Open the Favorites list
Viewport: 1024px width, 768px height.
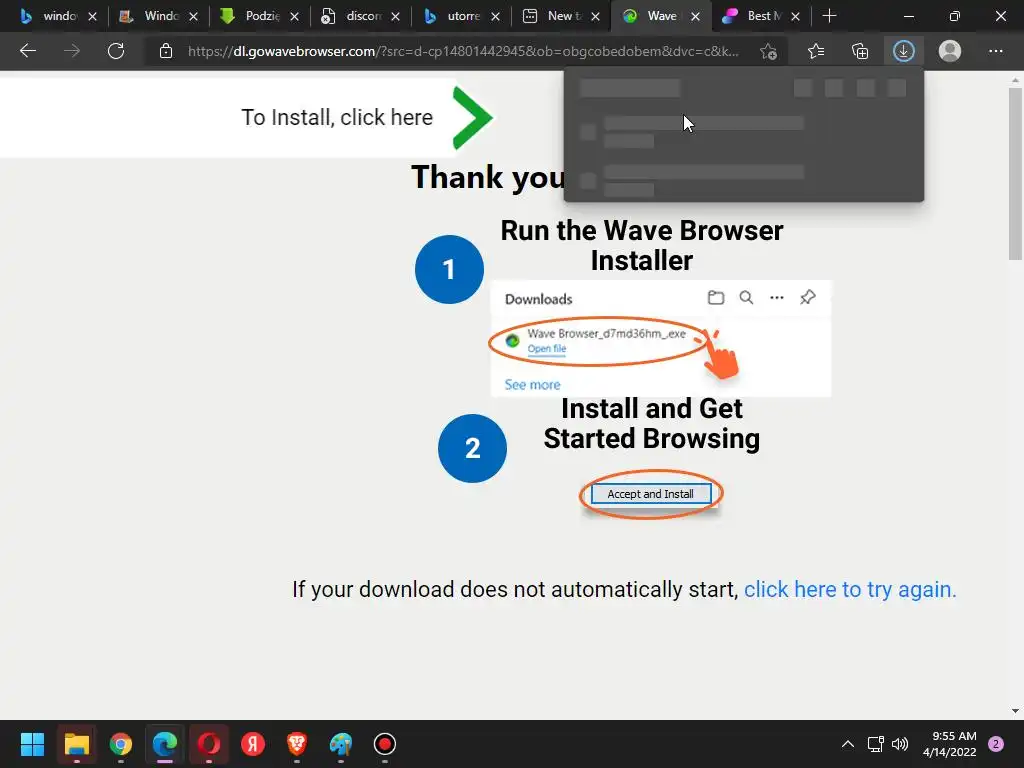pos(816,51)
